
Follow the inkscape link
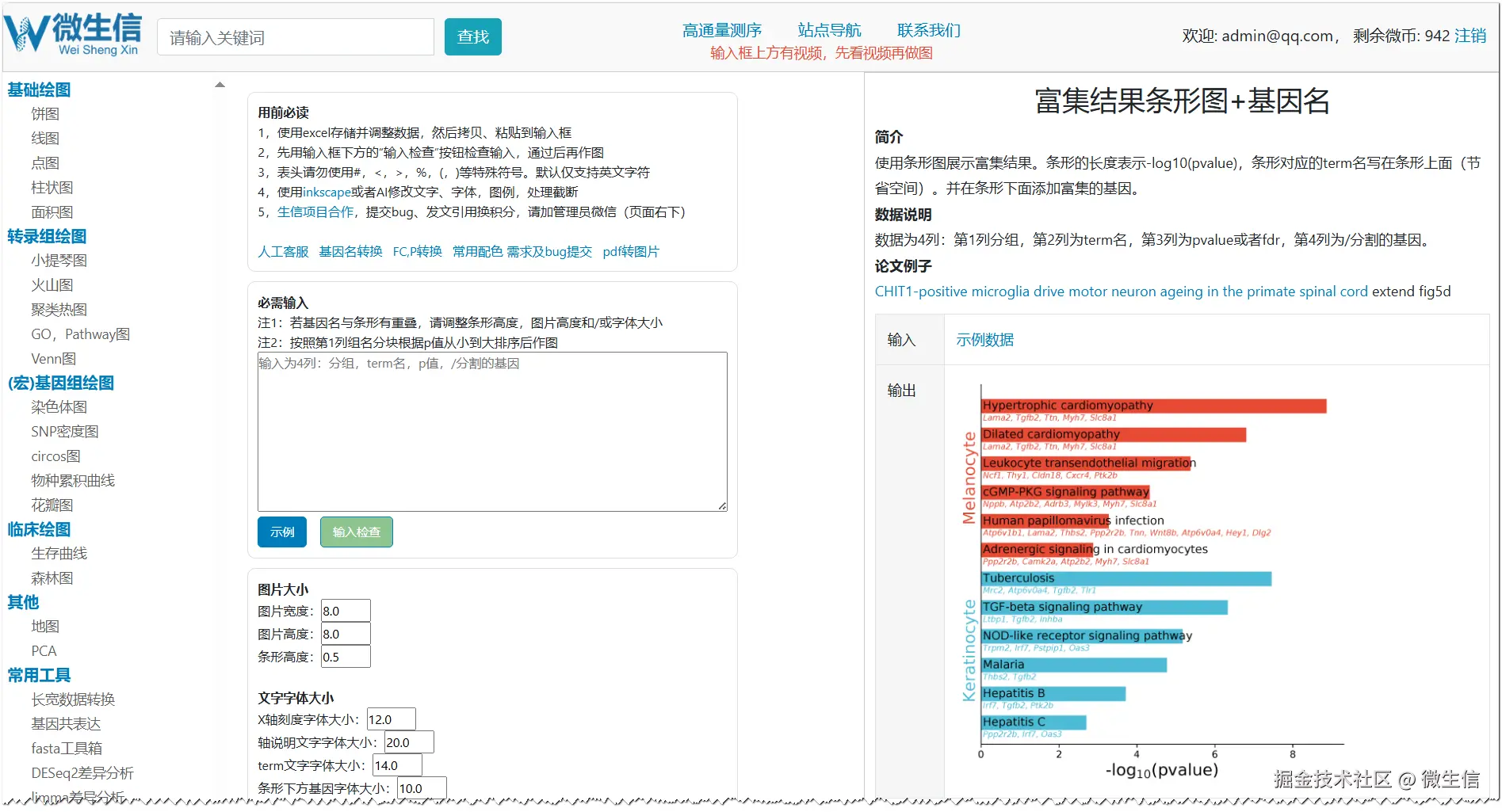point(327,192)
